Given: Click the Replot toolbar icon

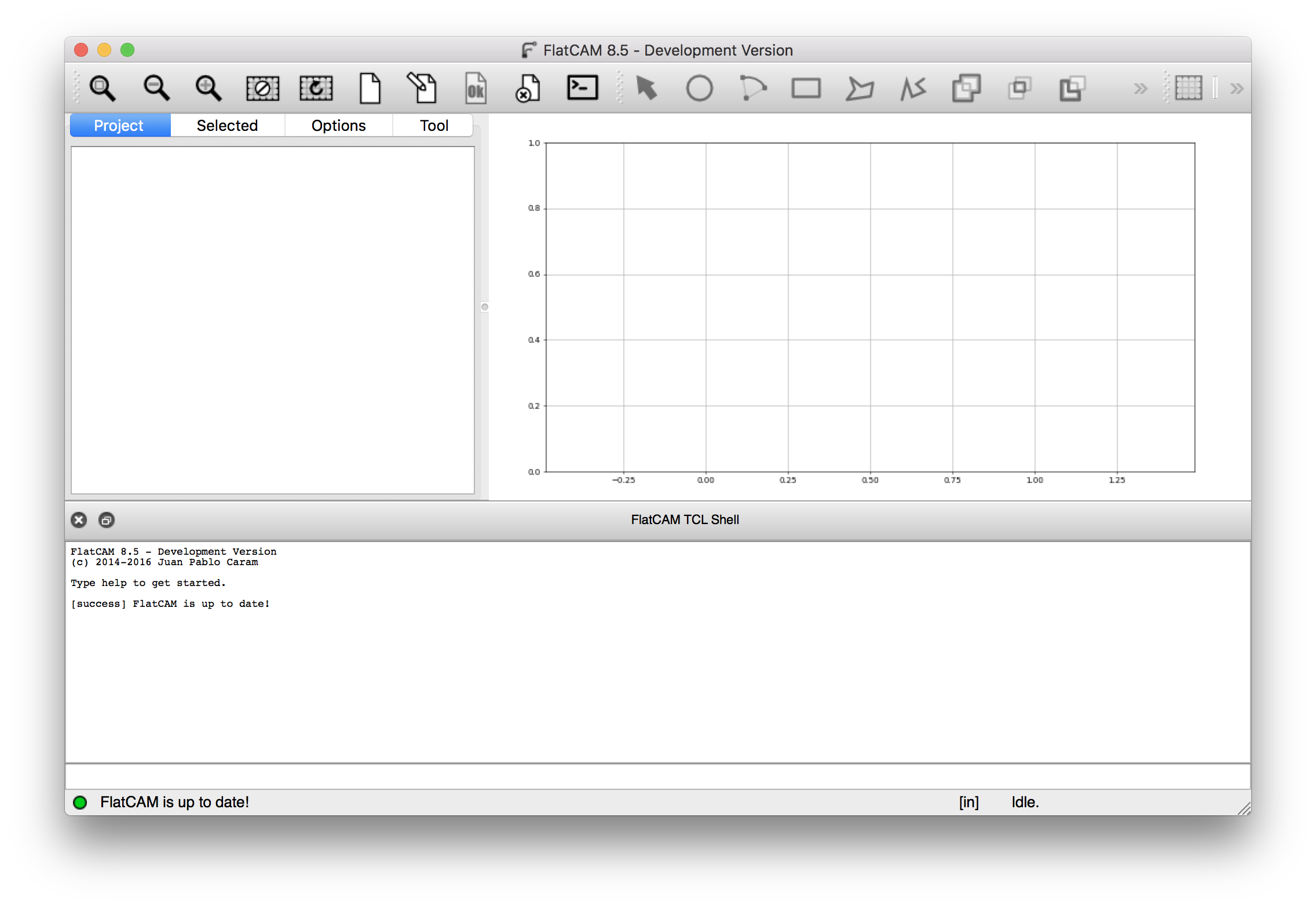Looking at the screenshot, I should [316, 89].
